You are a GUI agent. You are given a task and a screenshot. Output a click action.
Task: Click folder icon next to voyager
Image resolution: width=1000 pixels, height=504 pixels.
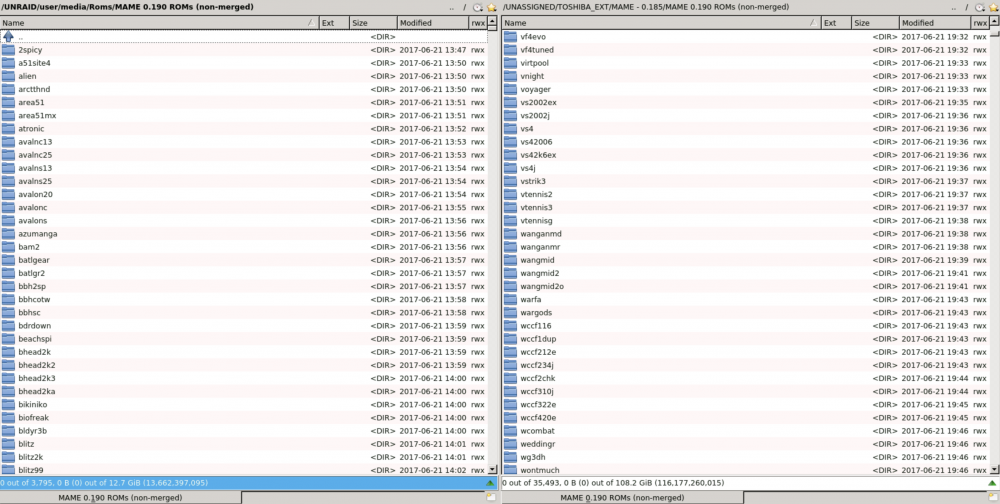pyautogui.click(x=510, y=89)
